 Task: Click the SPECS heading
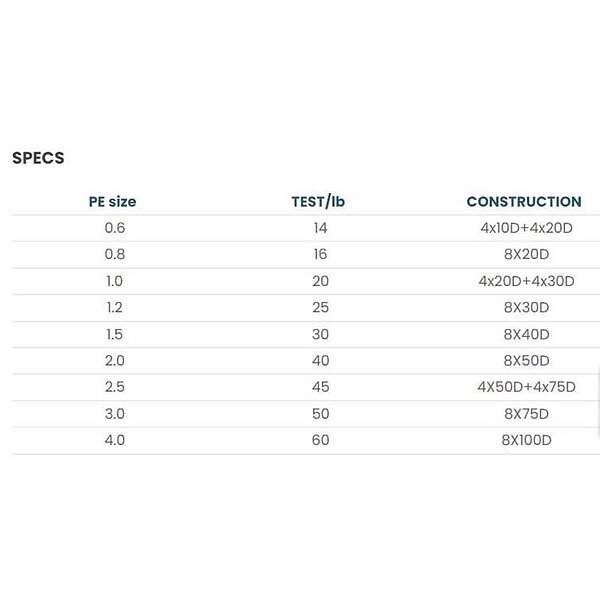point(38,157)
